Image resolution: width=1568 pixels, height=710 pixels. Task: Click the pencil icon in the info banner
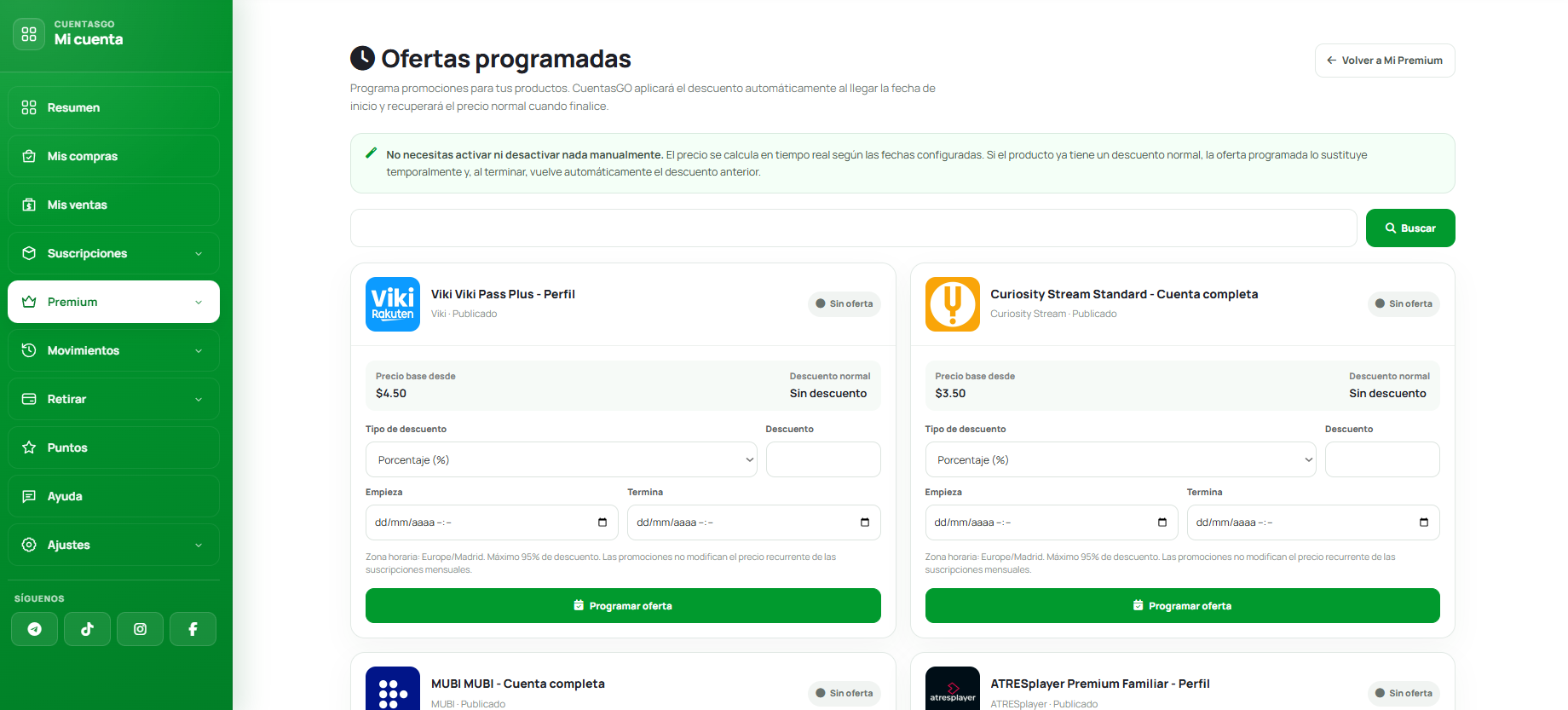point(371,153)
